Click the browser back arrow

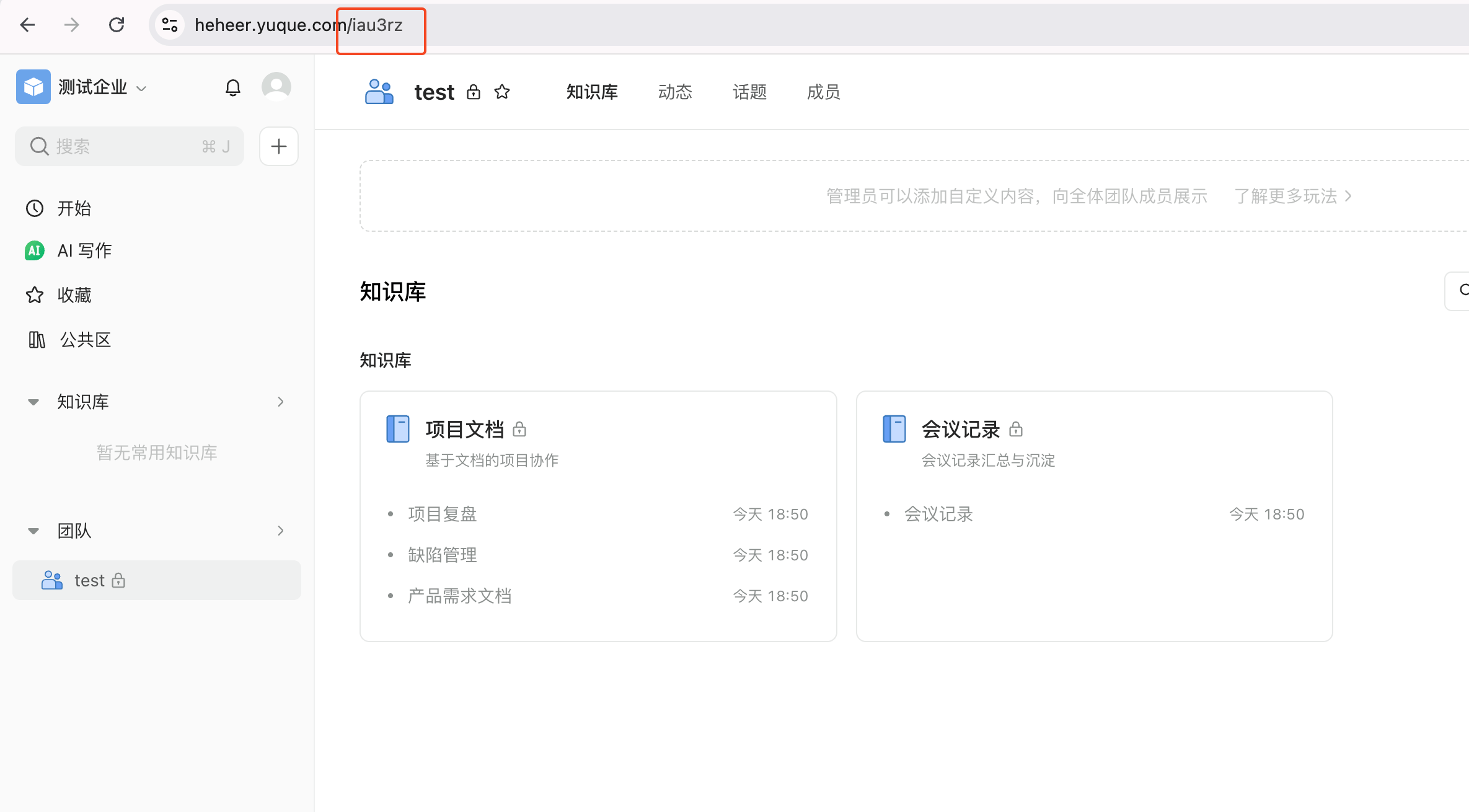[27, 25]
